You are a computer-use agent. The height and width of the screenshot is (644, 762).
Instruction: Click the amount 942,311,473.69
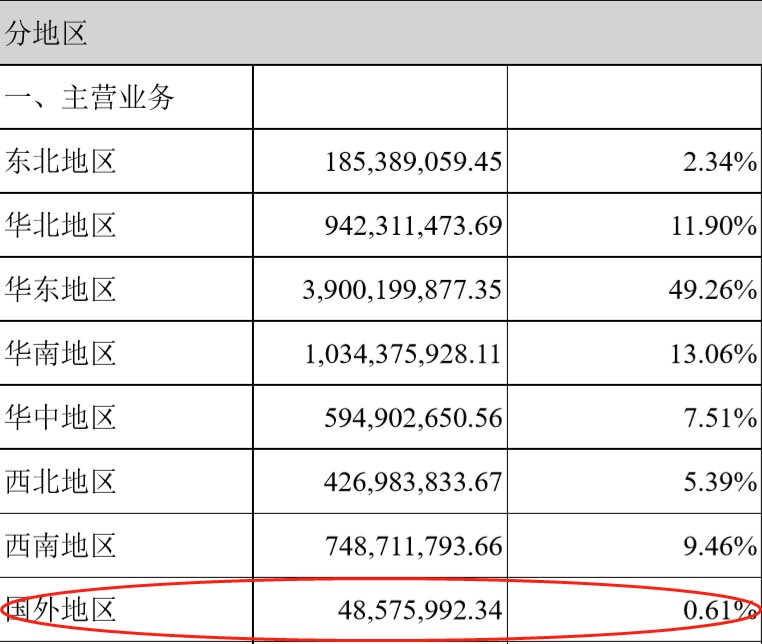tap(413, 226)
